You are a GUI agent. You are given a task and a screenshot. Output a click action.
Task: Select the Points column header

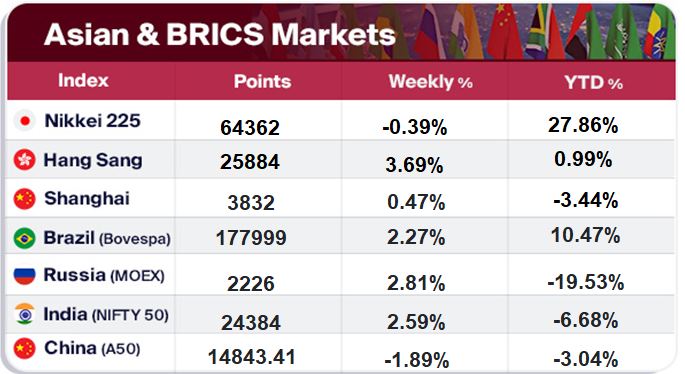click(x=262, y=82)
